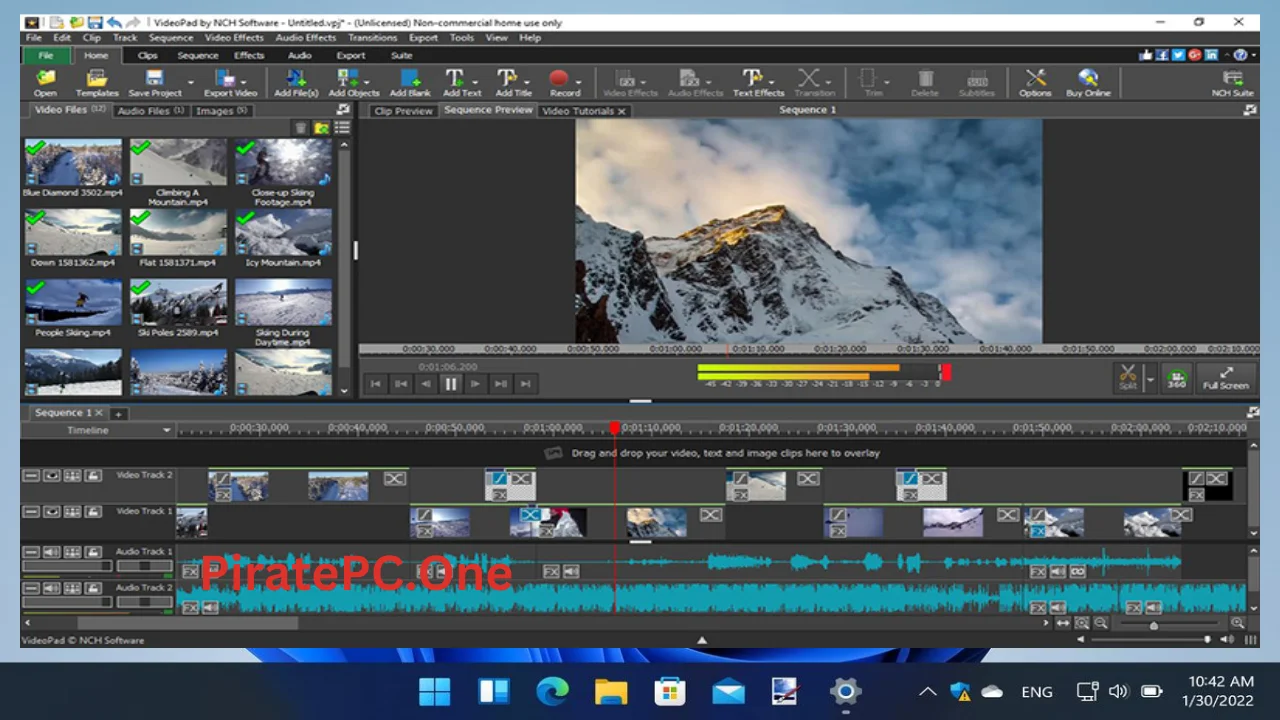
Task: Click the thumbs-up Like icon
Action: [x=1147, y=55]
